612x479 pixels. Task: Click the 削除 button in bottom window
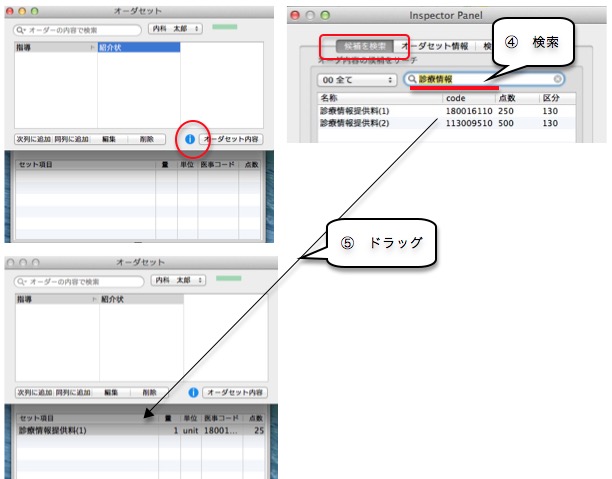148,393
